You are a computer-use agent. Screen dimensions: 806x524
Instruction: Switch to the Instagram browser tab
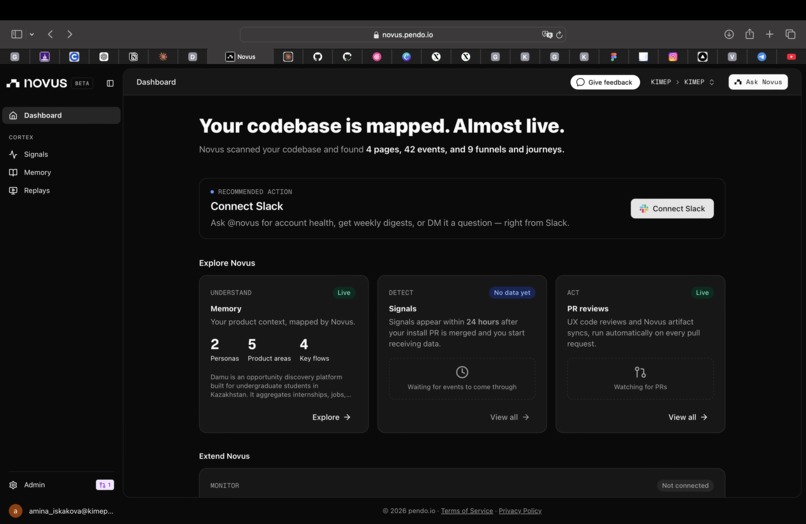(x=673, y=57)
